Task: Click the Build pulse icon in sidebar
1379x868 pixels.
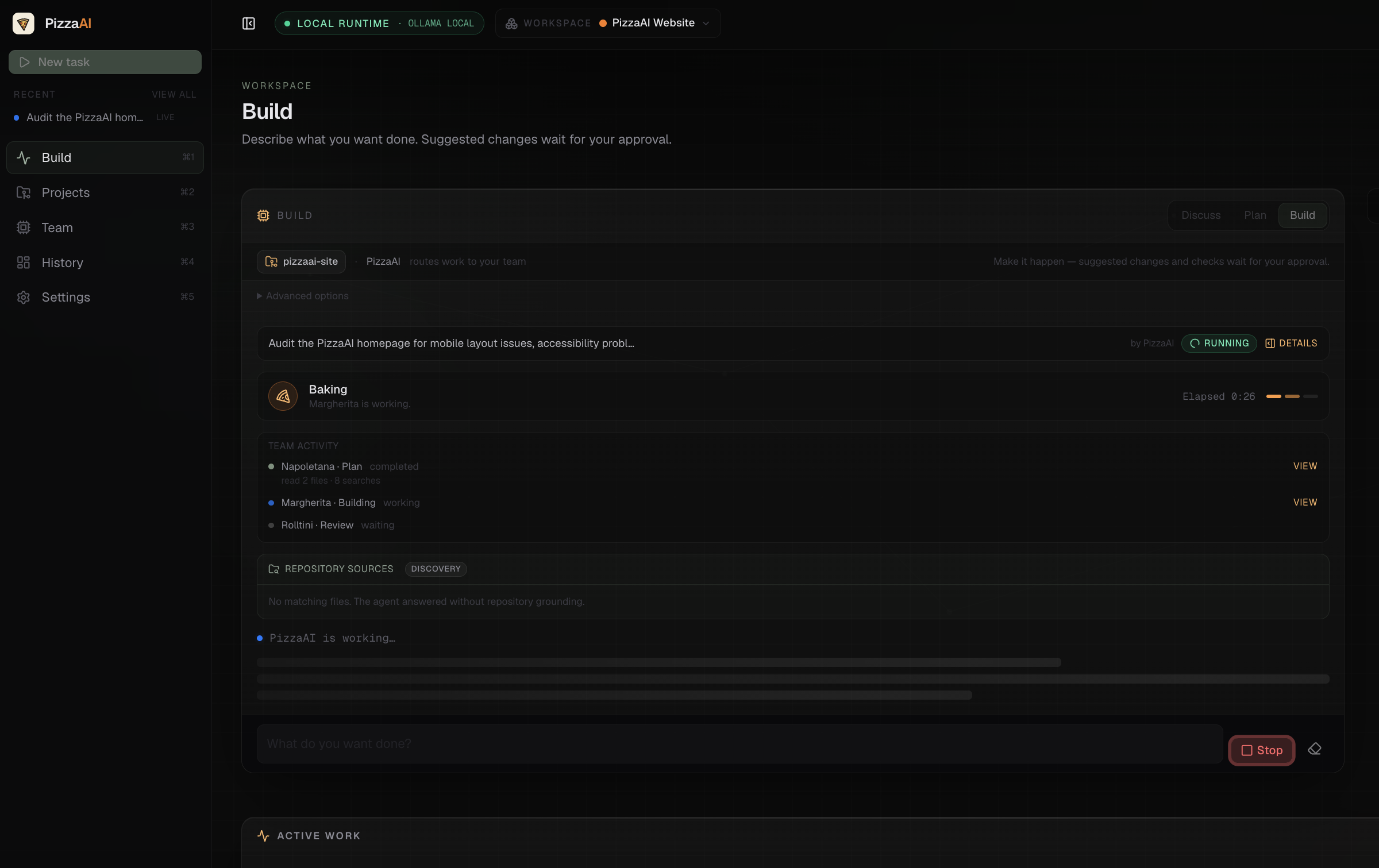Action: [24, 157]
